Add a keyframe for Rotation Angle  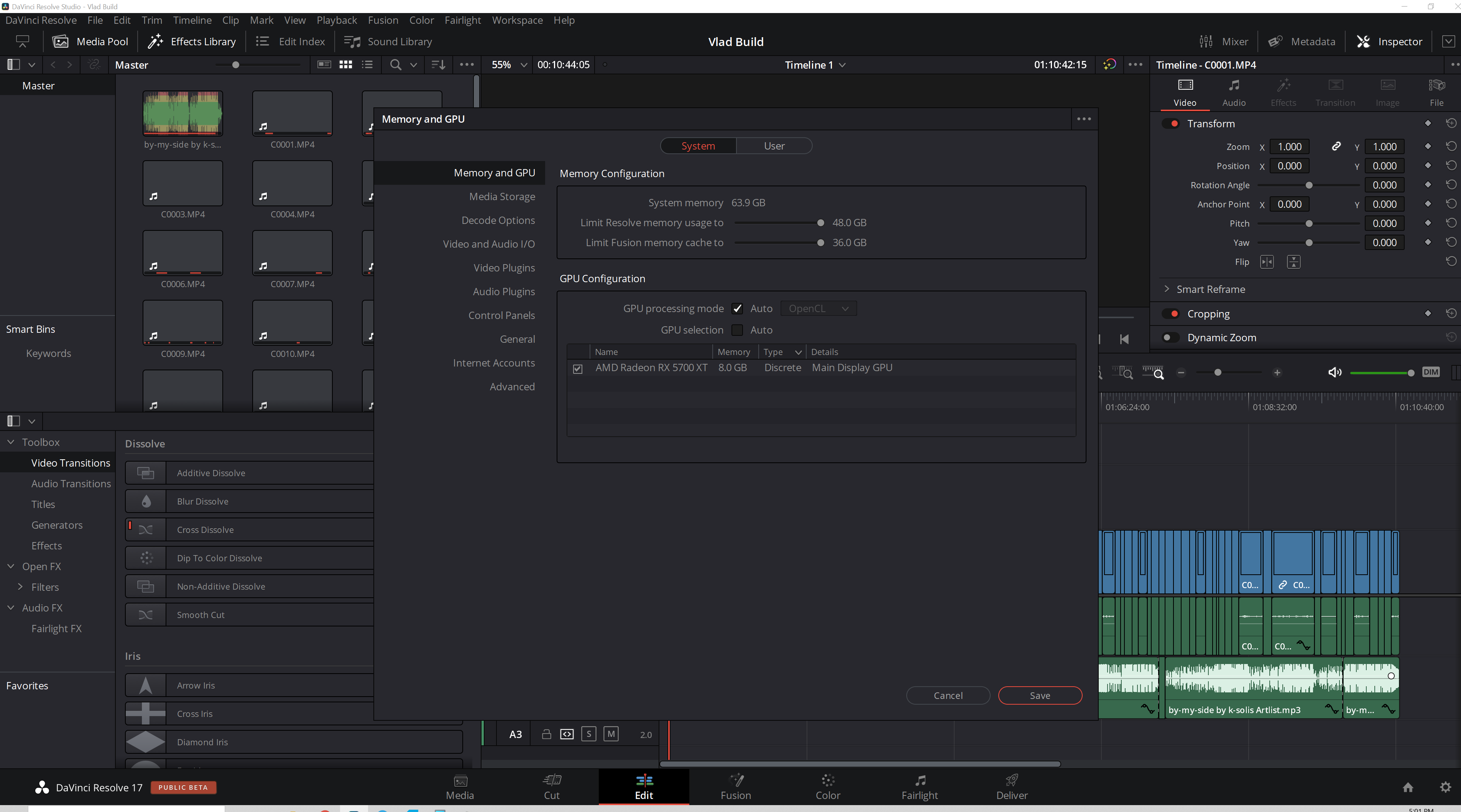[1428, 185]
